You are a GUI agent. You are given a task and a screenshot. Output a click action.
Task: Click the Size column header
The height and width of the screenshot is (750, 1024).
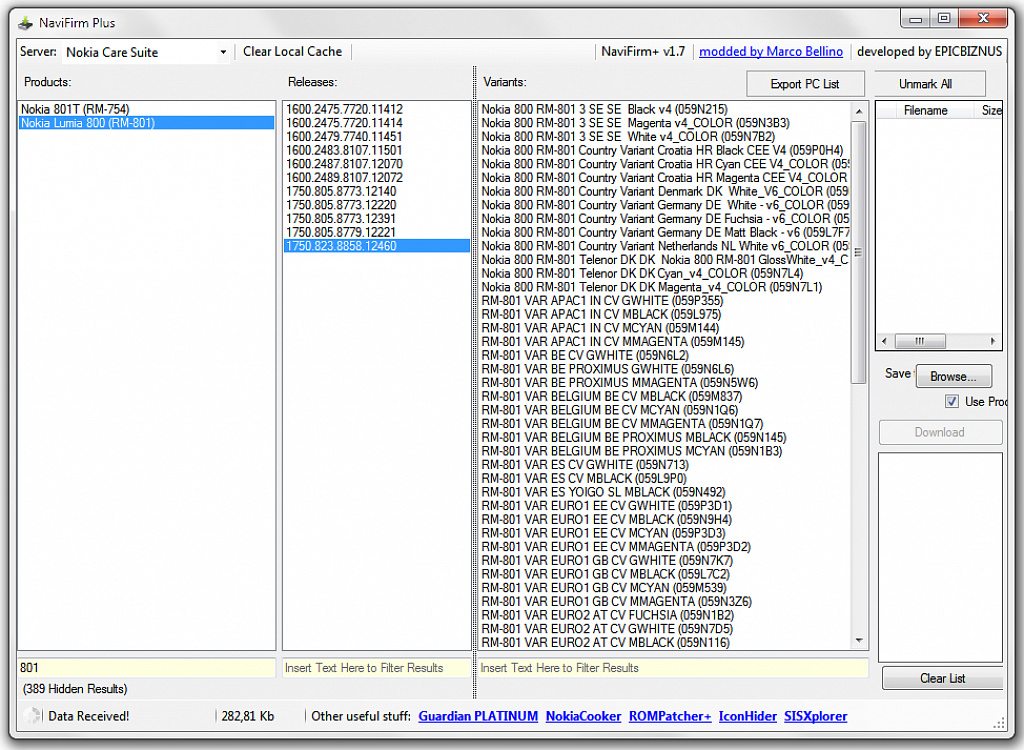click(x=989, y=110)
